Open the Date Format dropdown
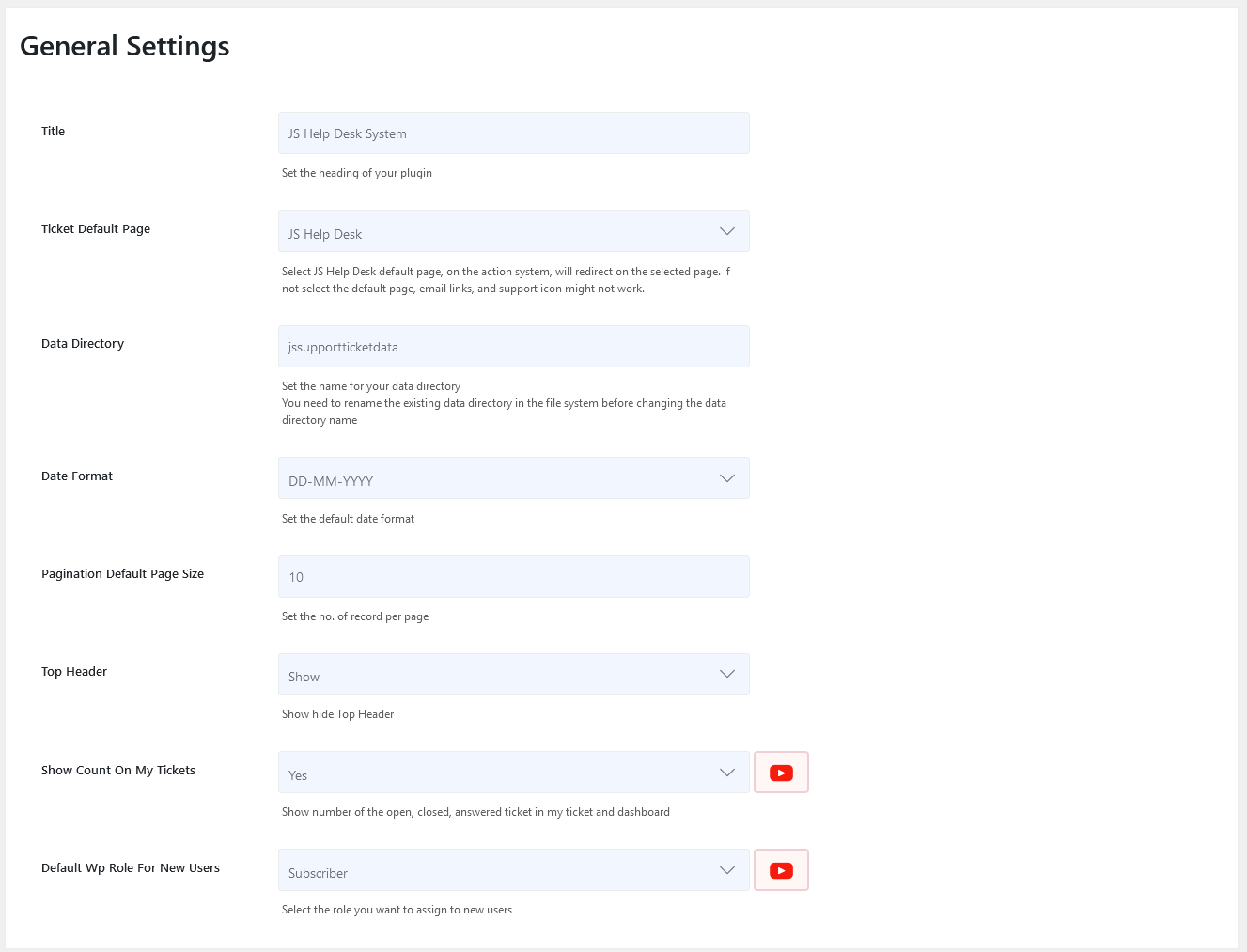Viewport: 1247px width, 952px height. pos(513,478)
